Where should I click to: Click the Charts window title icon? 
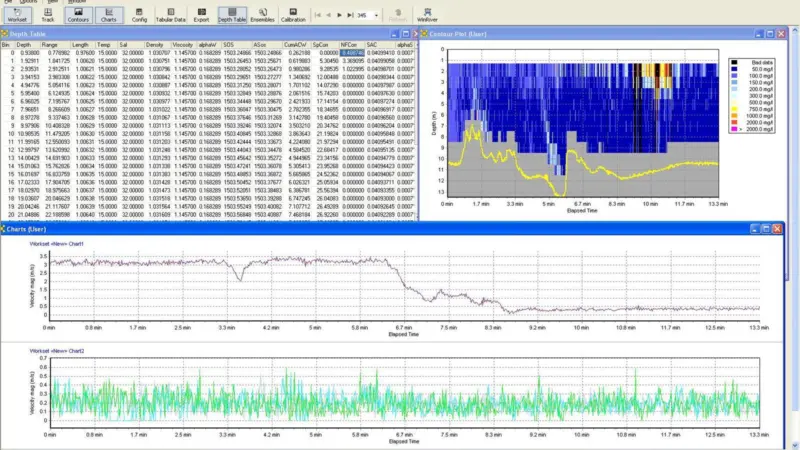pyautogui.click(x=3, y=229)
